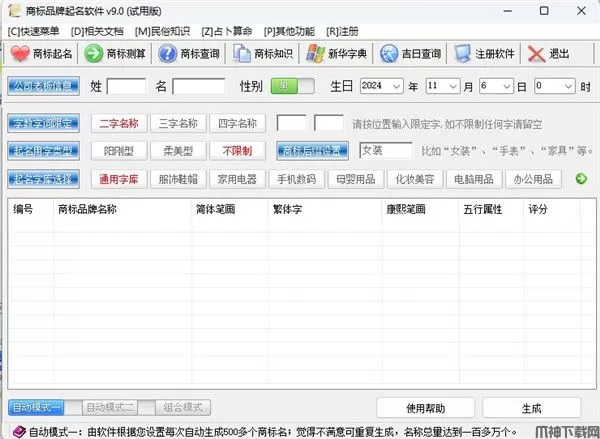The width and height of the screenshot is (600, 439).
Task: Switch to 自动模式二
Action: click(x=110, y=408)
